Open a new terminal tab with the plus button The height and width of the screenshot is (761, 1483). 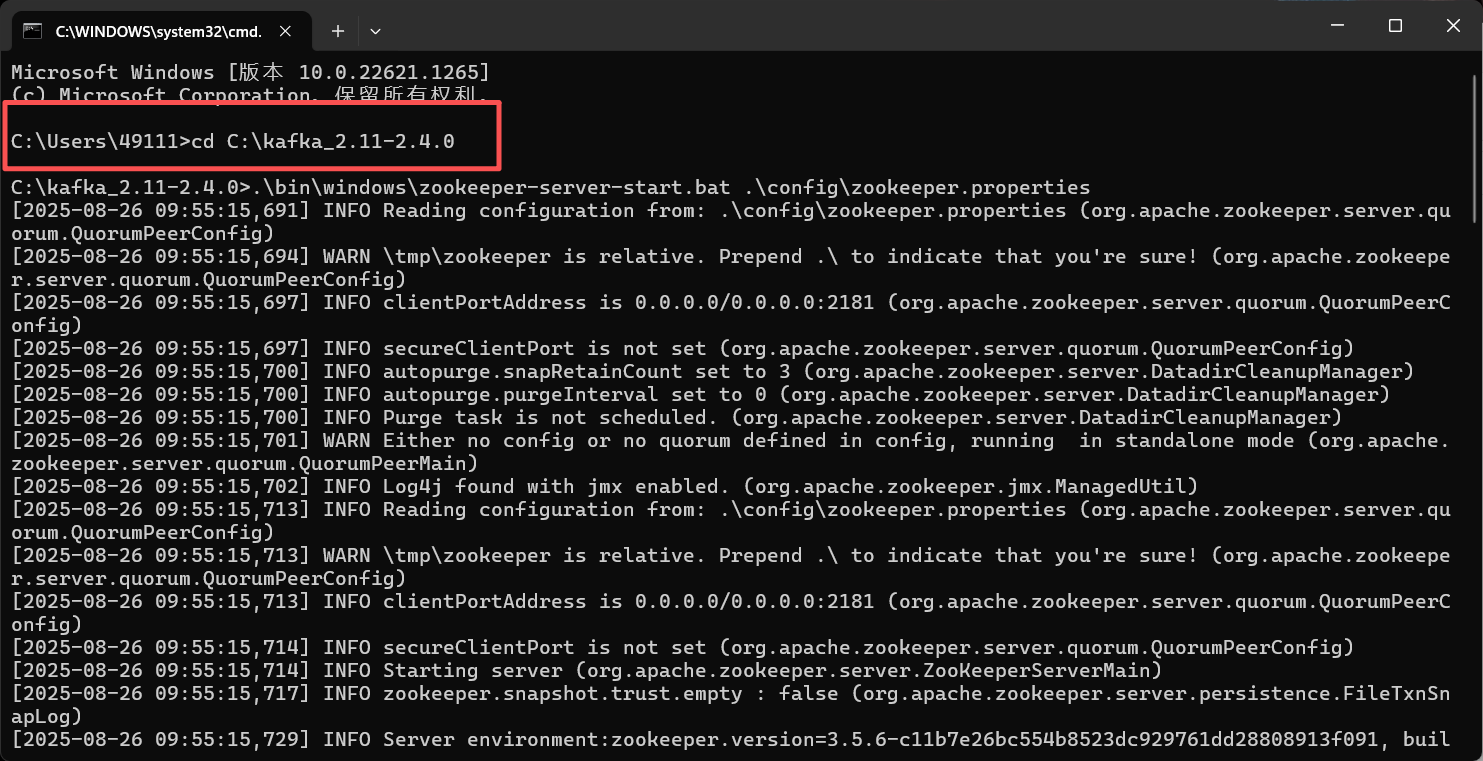tap(337, 31)
